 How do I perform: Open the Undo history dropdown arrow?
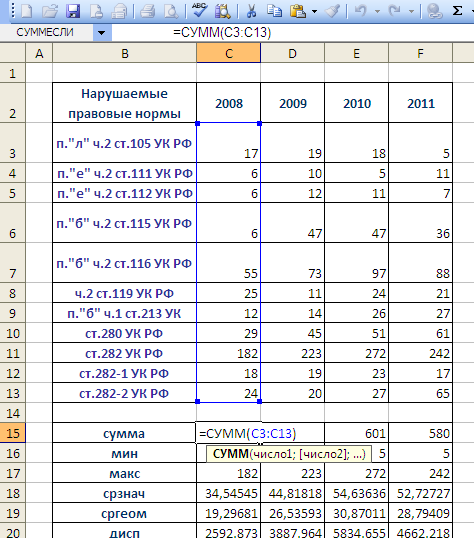pyautogui.click(x=377, y=12)
